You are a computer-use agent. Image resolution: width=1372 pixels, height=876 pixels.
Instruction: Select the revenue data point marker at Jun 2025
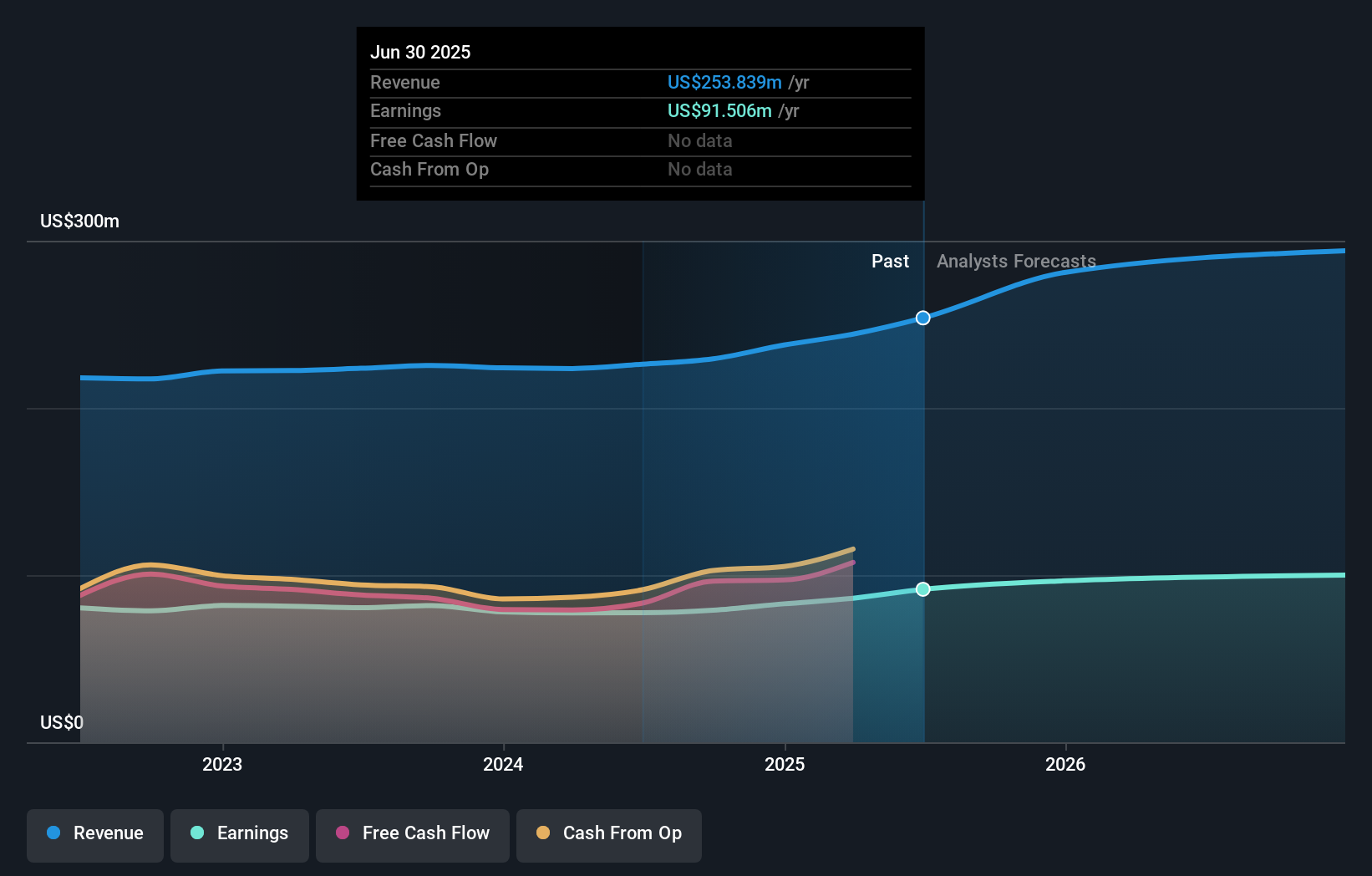click(922, 318)
